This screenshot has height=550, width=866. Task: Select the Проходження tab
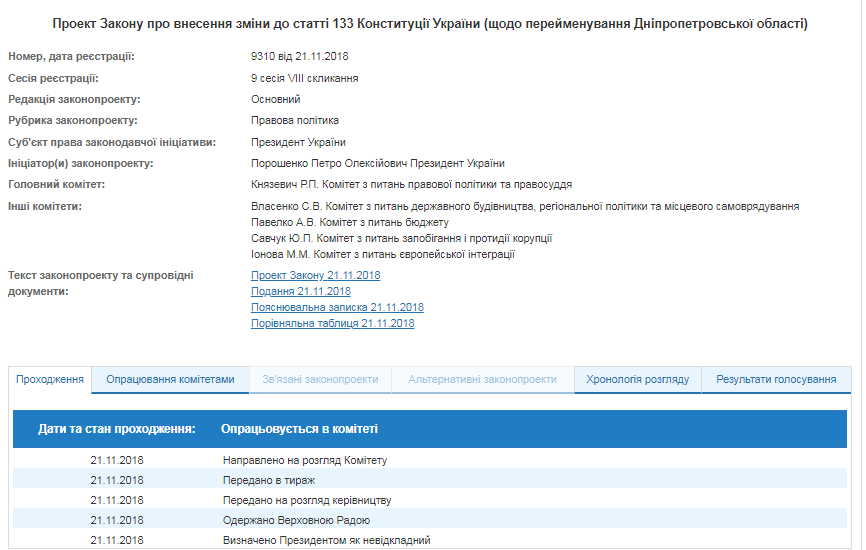(x=50, y=380)
